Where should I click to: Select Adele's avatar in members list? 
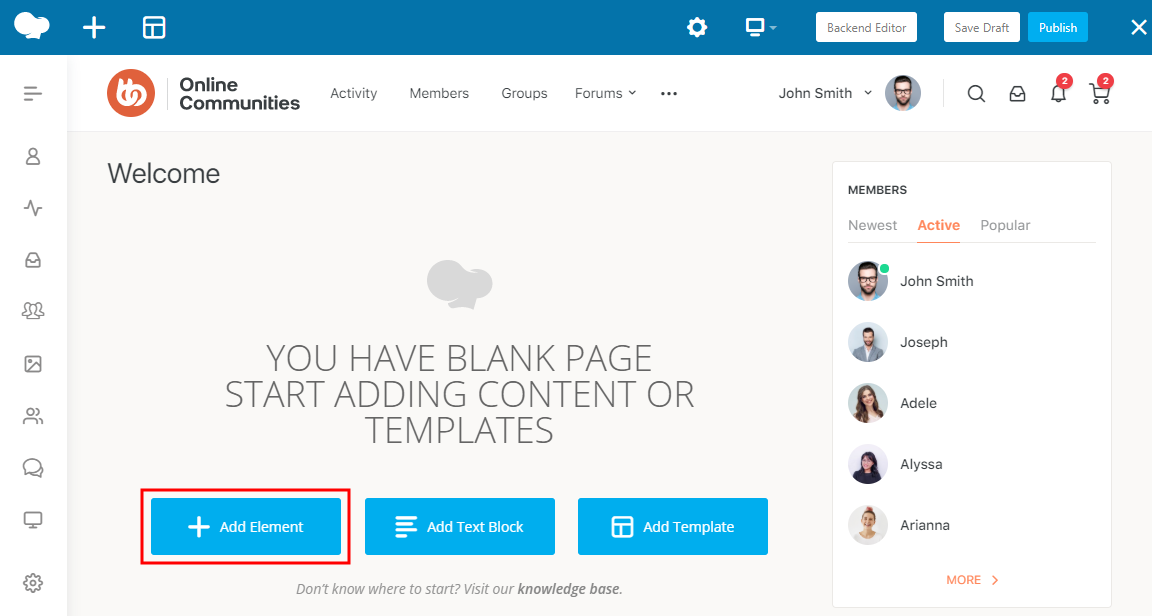click(867, 403)
